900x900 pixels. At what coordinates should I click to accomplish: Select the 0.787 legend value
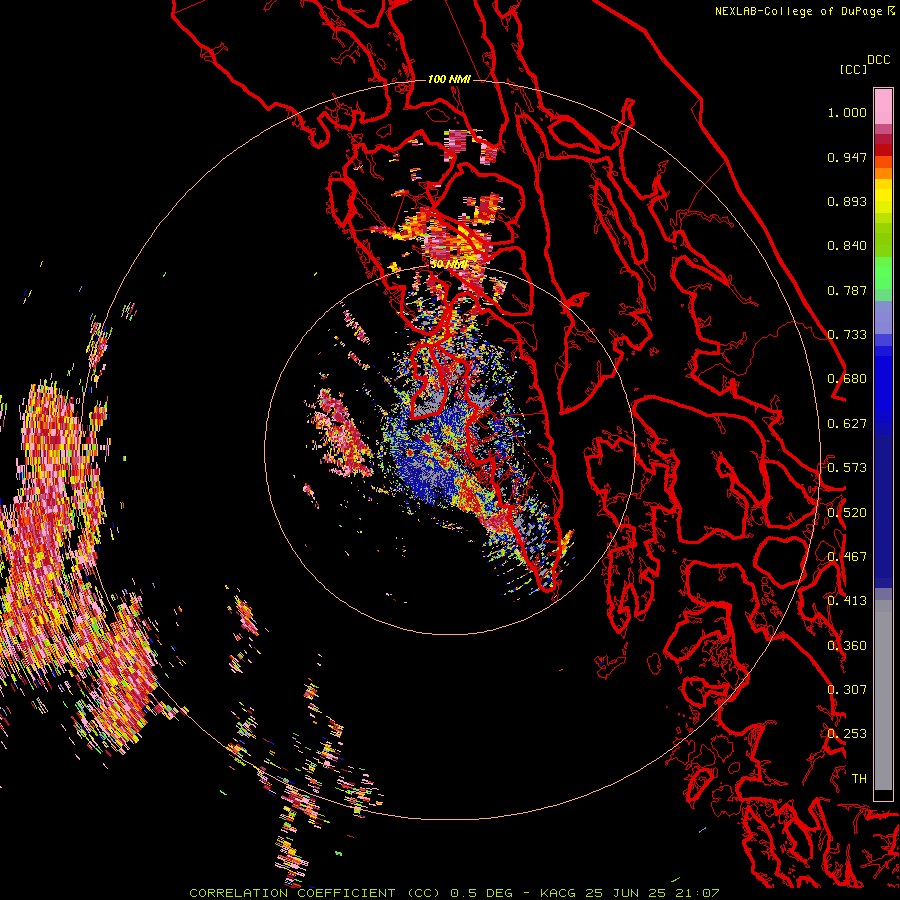(x=847, y=290)
